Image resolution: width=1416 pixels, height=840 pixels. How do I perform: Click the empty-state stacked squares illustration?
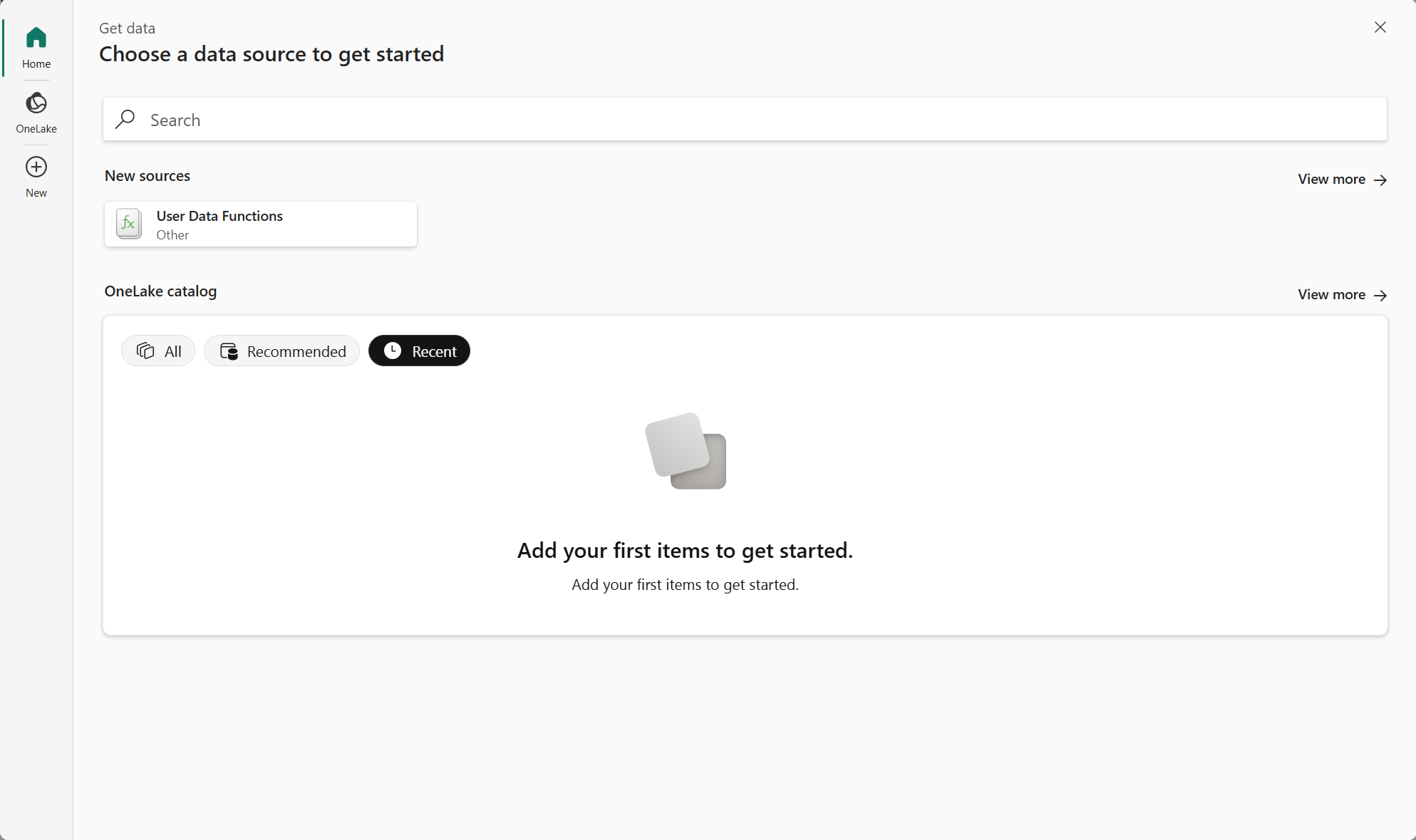pos(686,450)
